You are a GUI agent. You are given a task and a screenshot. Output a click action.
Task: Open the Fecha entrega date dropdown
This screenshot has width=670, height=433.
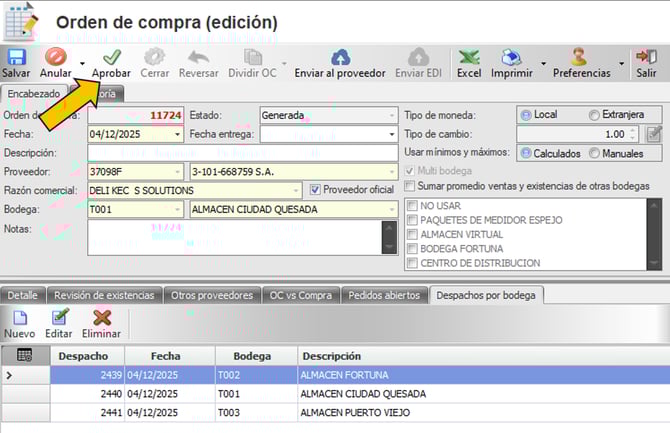tap(391, 134)
